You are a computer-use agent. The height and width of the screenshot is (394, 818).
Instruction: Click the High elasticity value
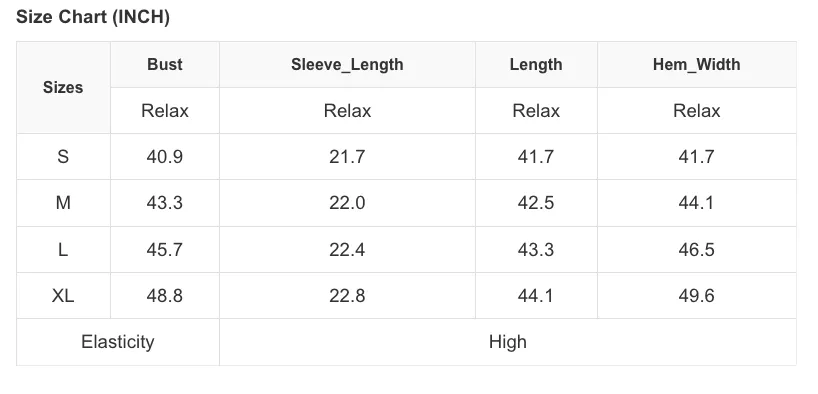pos(508,342)
